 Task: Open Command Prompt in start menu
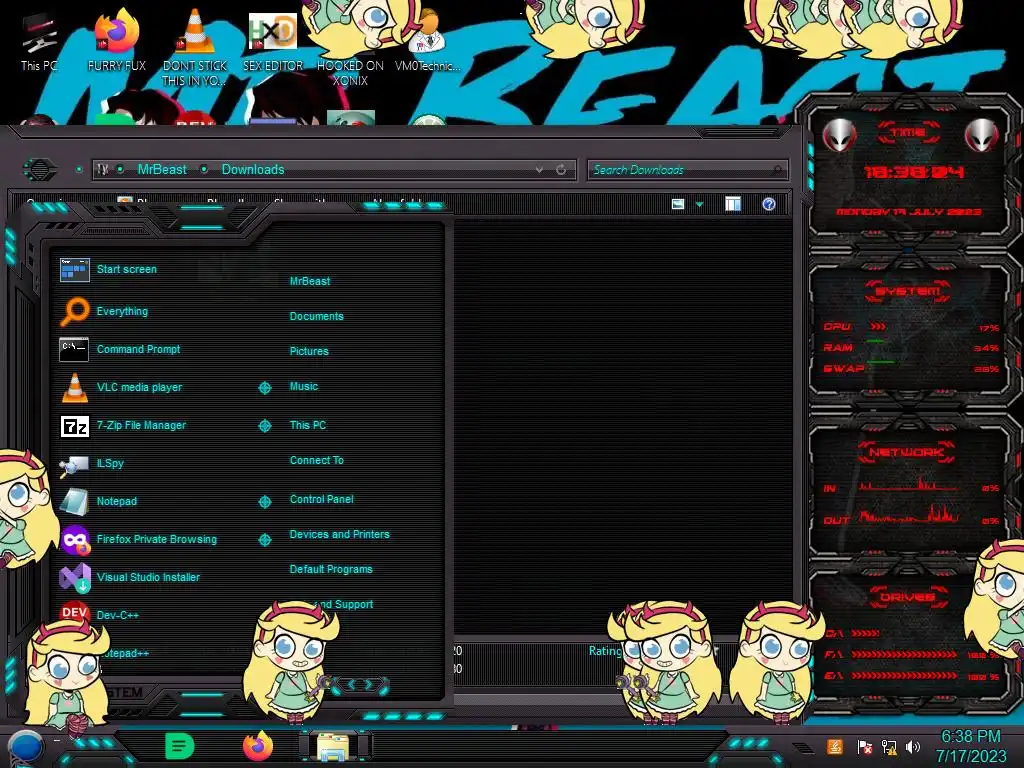(x=120, y=349)
